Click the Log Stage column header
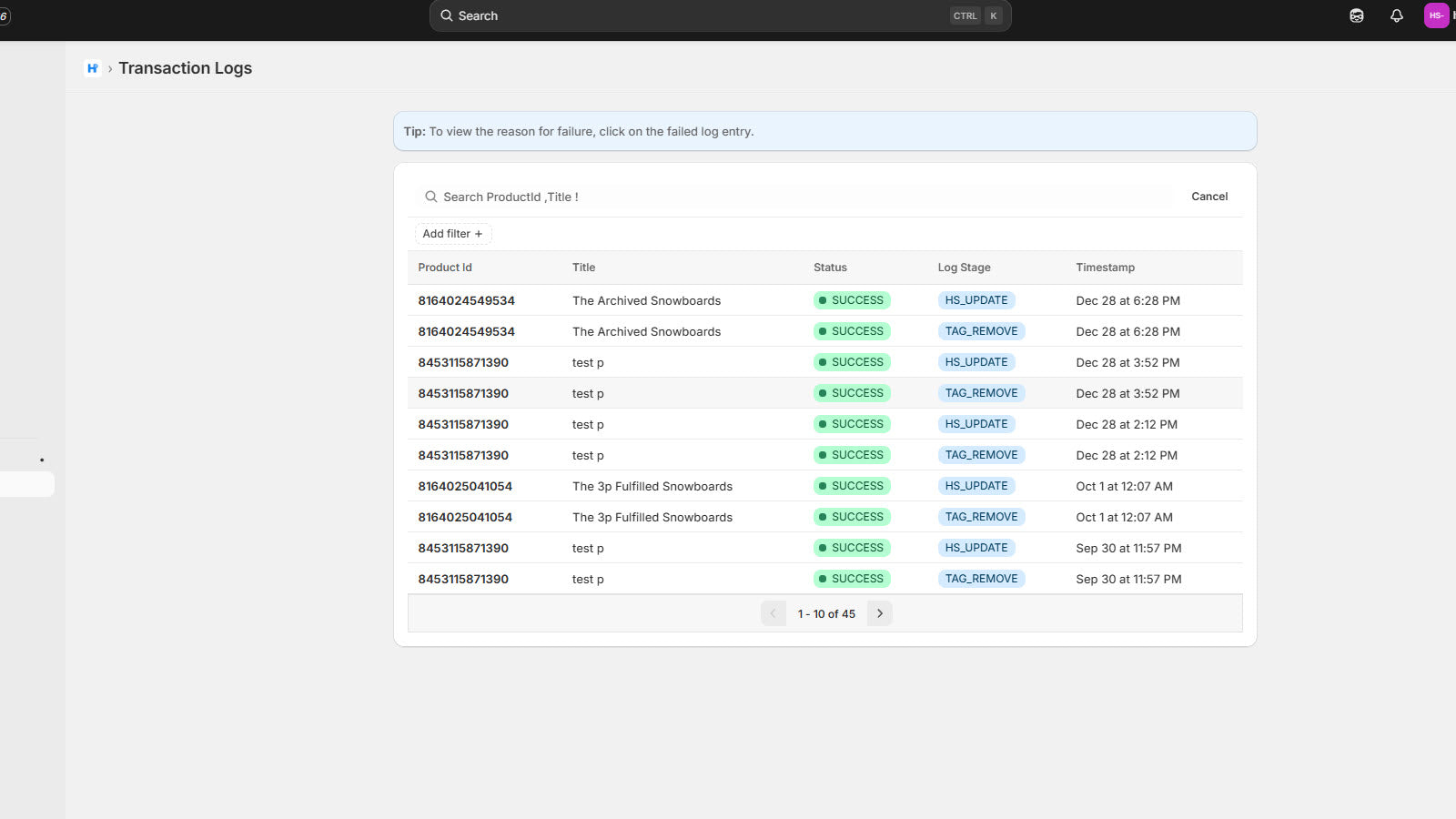1456x819 pixels. tap(964, 268)
